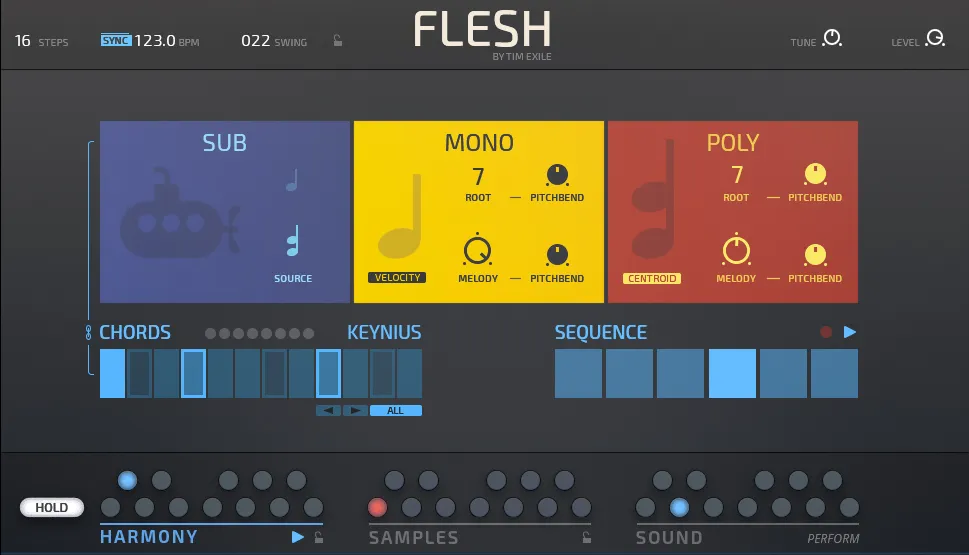Viewport: 969px width, 555px height.
Task: Select first lower-row HARMONY preset dot
Action: tap(111, 507)
